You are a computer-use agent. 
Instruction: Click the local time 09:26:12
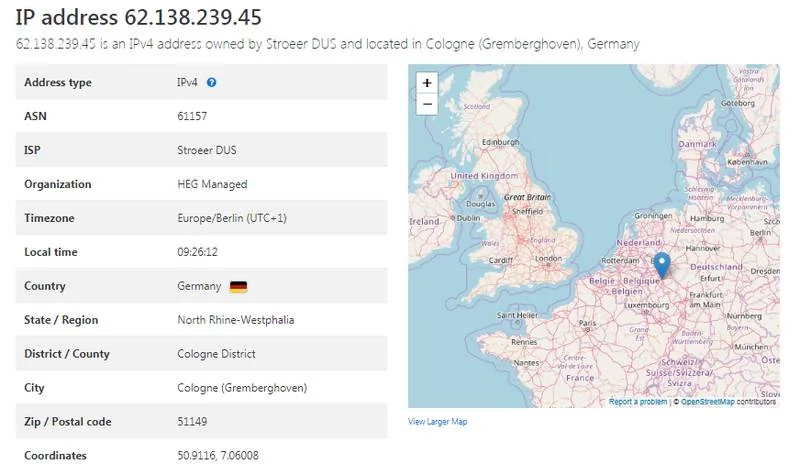[x=197, y=252]
